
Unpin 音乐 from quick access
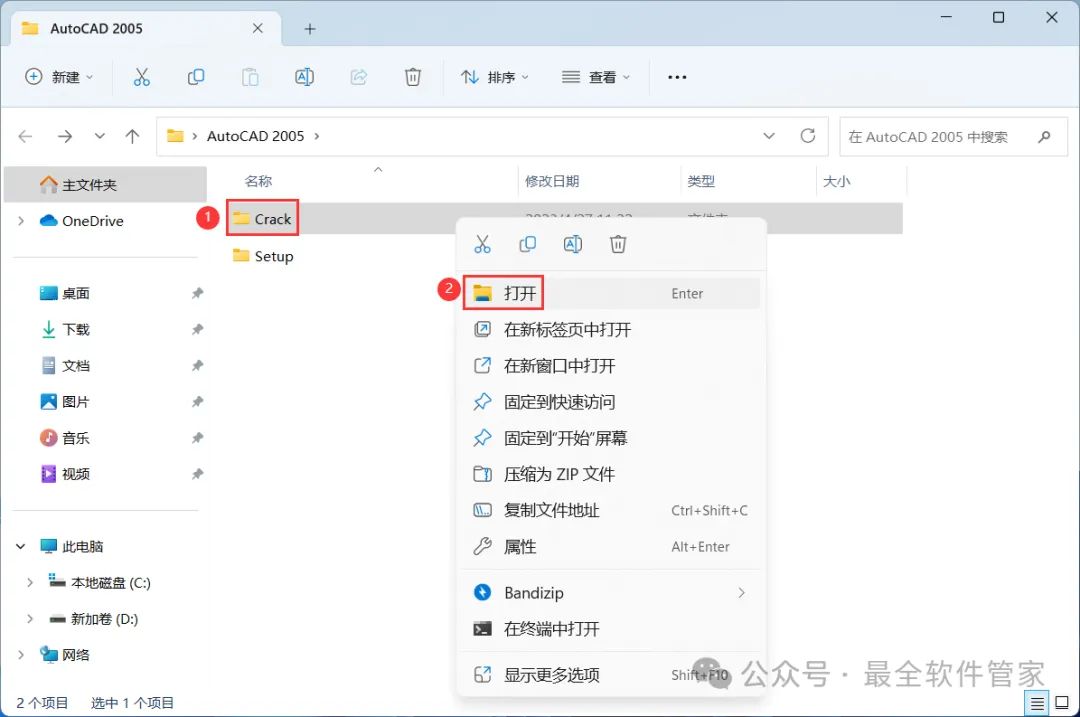(x=197, y=438)
